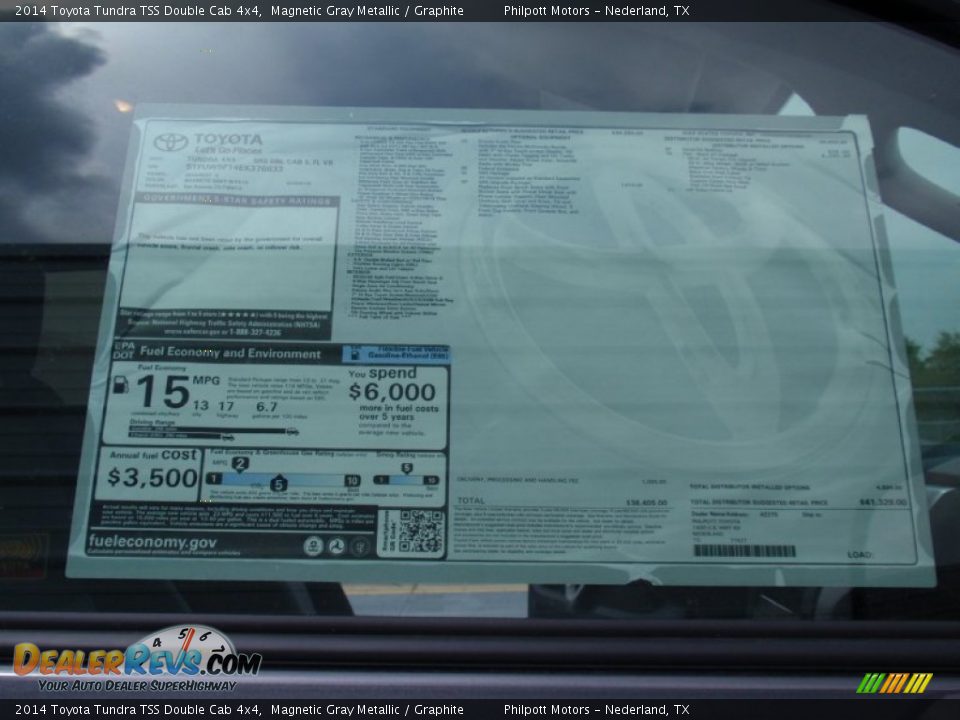Open the fueleconomy.gov link
960x720 pixels.
point(152,542)
